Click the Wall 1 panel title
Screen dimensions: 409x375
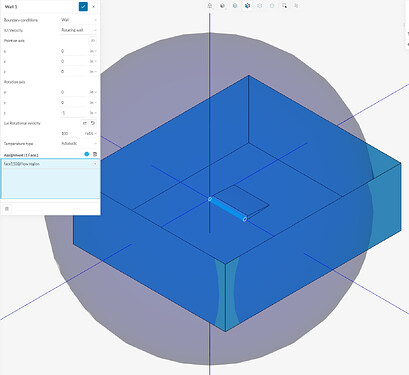click(11, 7)
